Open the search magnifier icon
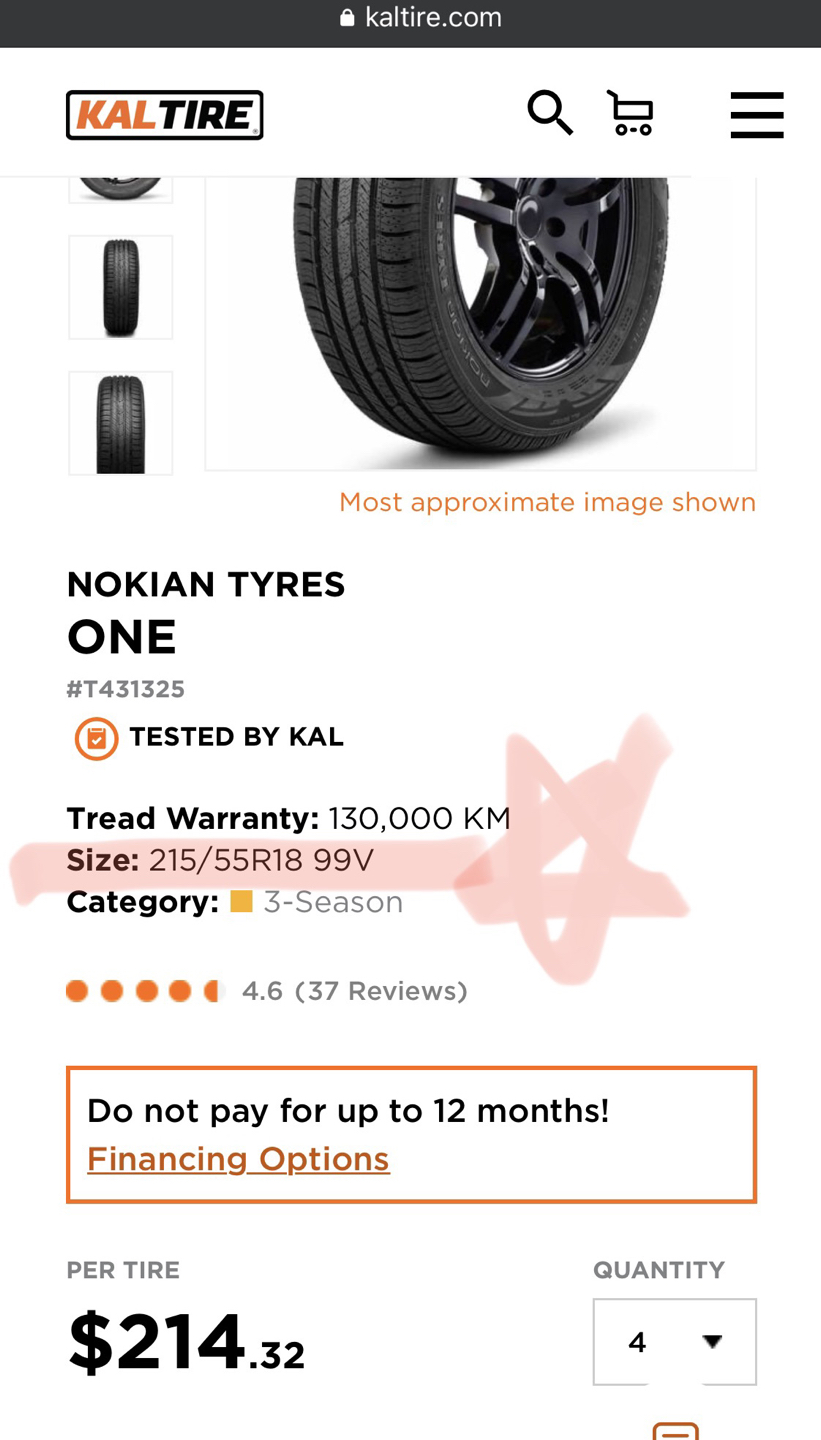 549,112
